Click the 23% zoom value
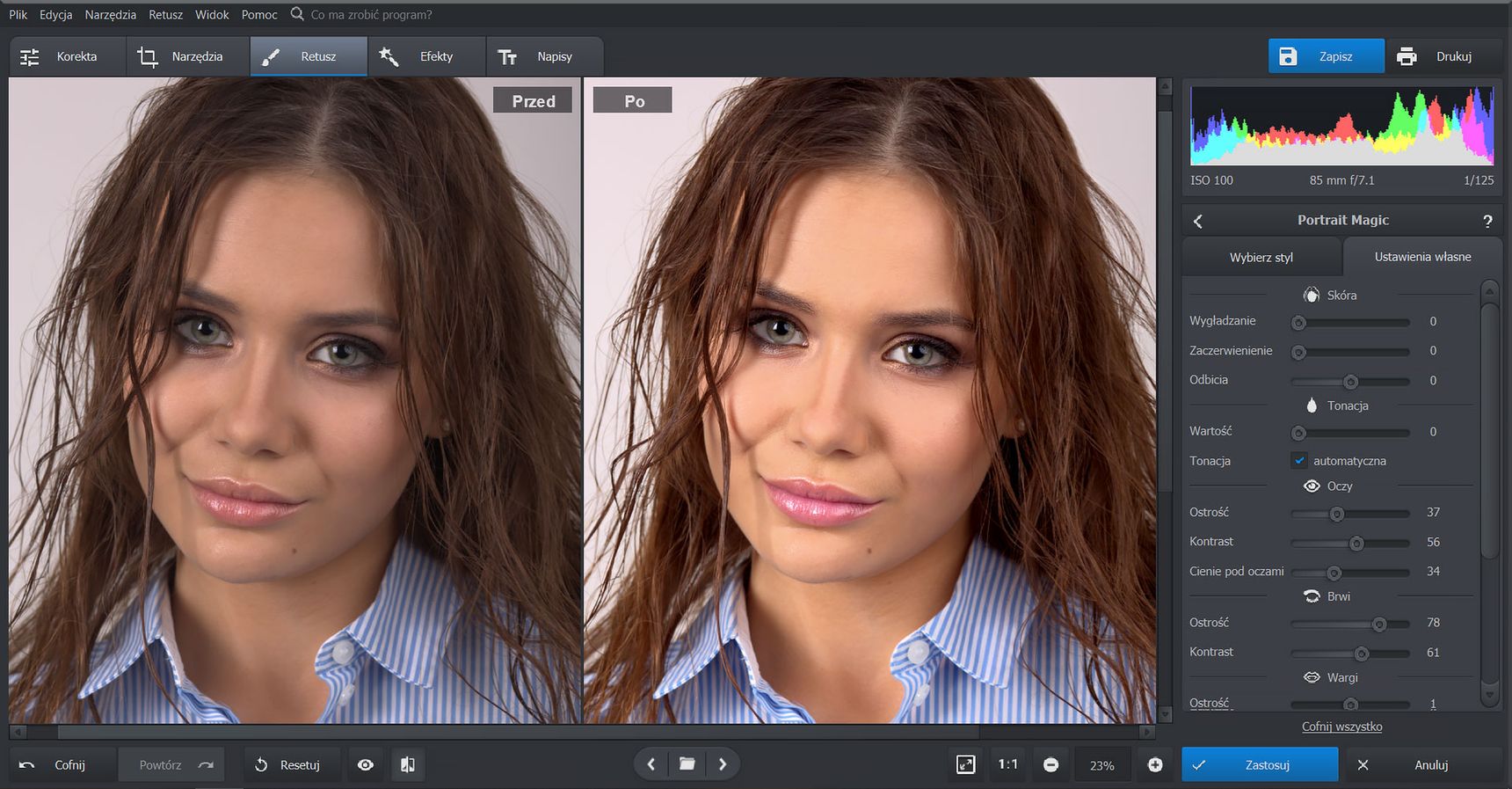The image size is (1512, 789). coord(1102,766)
